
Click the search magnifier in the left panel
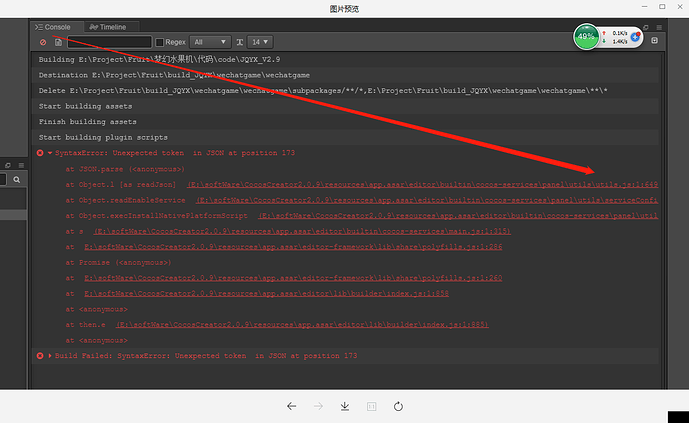(x=17, y=180)
